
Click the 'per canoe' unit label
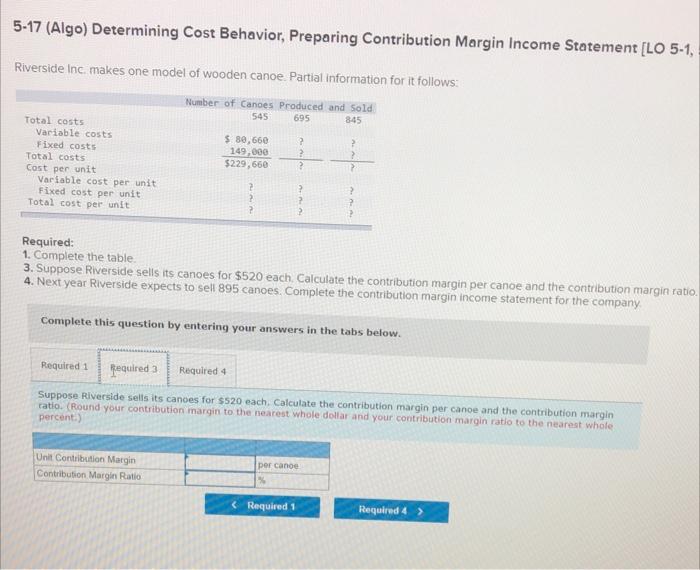(278, 465)
